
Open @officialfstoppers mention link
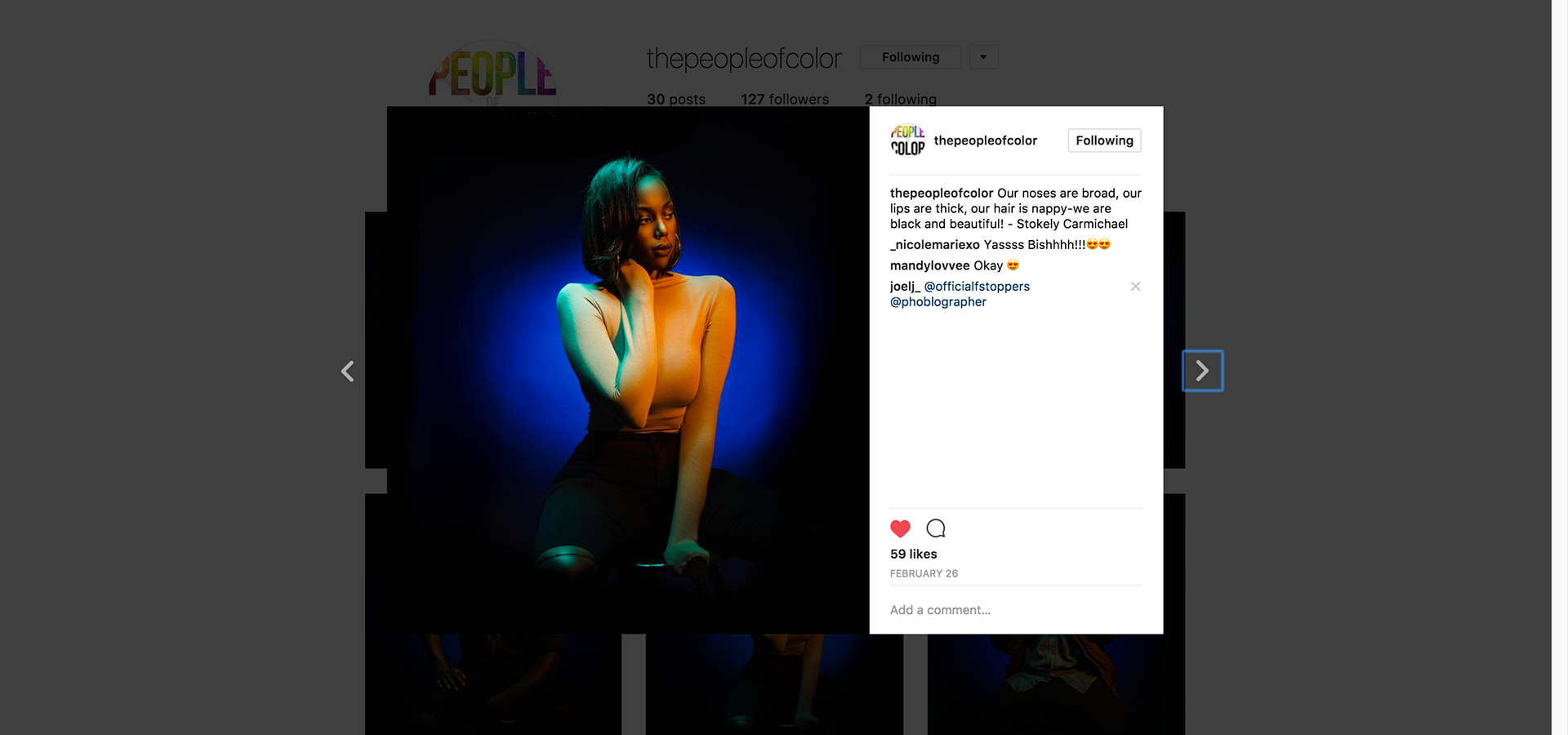pyautogui.click(x=977, y=287)
